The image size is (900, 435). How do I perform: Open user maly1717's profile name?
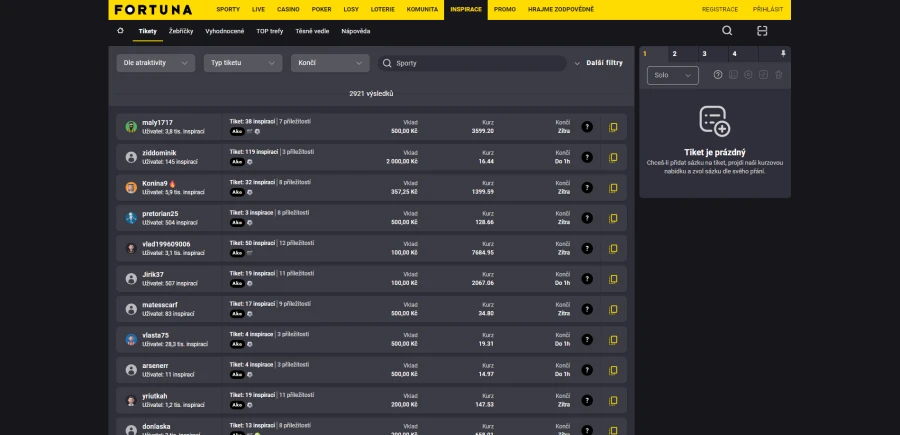click(x=157, y=123)
